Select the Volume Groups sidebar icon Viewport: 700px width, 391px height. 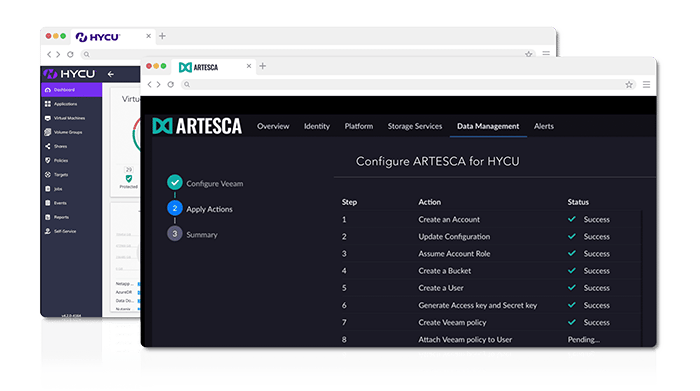48,132
